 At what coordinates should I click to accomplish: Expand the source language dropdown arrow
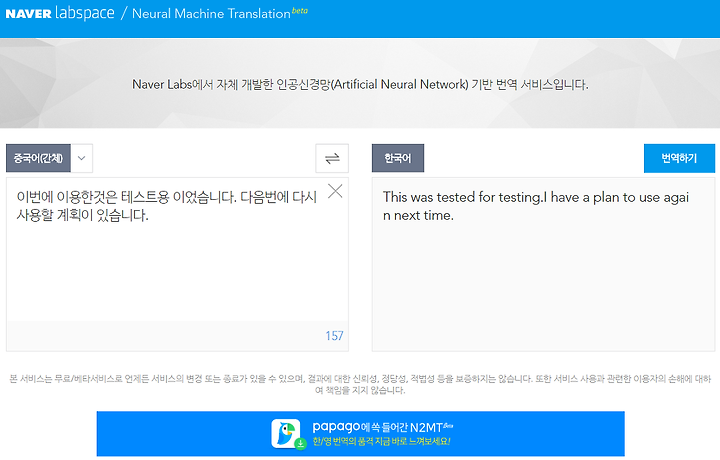coord(82,158)
